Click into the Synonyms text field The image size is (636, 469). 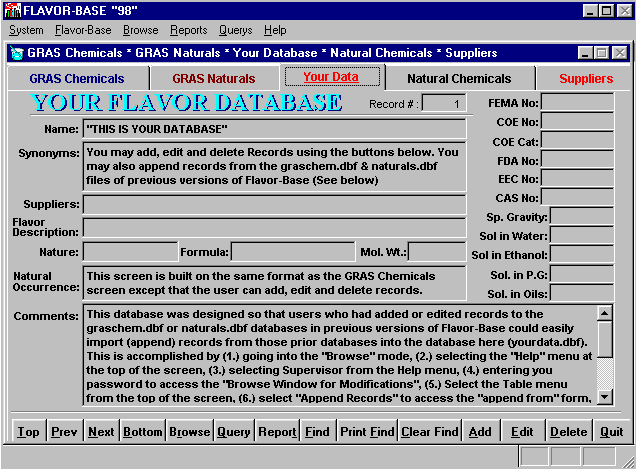tap(275, 166)
